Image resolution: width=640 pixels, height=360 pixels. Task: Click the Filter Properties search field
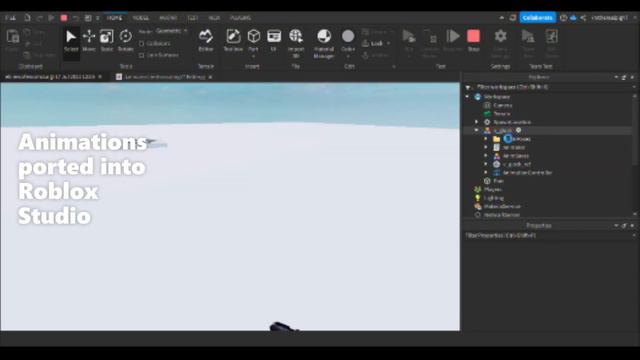click(x=549, y=236)
